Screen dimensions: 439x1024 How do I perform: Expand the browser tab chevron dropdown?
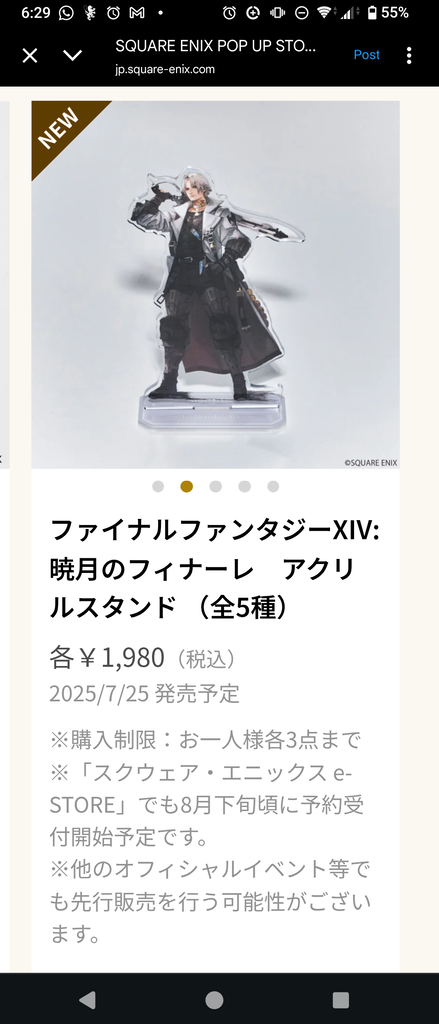pyautogui.click(x=73, y=56)
